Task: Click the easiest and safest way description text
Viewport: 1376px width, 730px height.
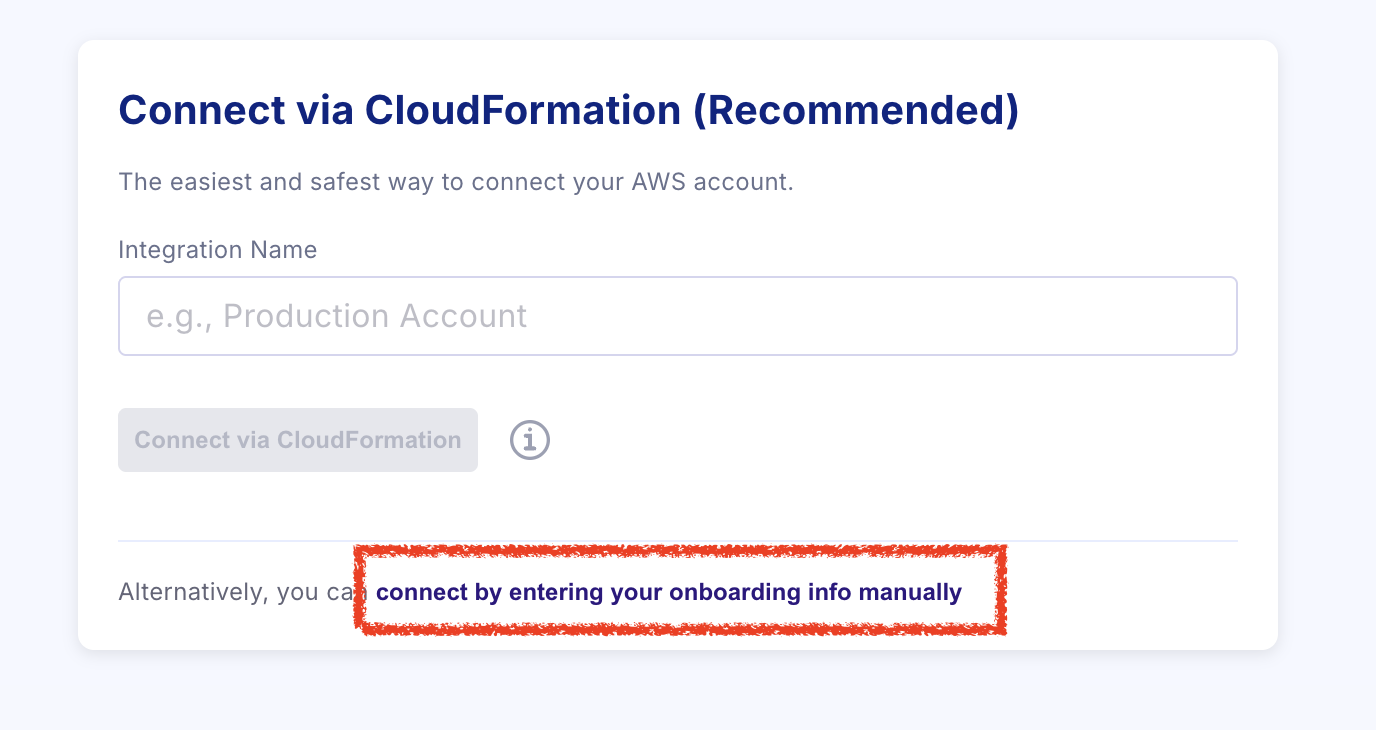Action: click(x=455, y=181)
